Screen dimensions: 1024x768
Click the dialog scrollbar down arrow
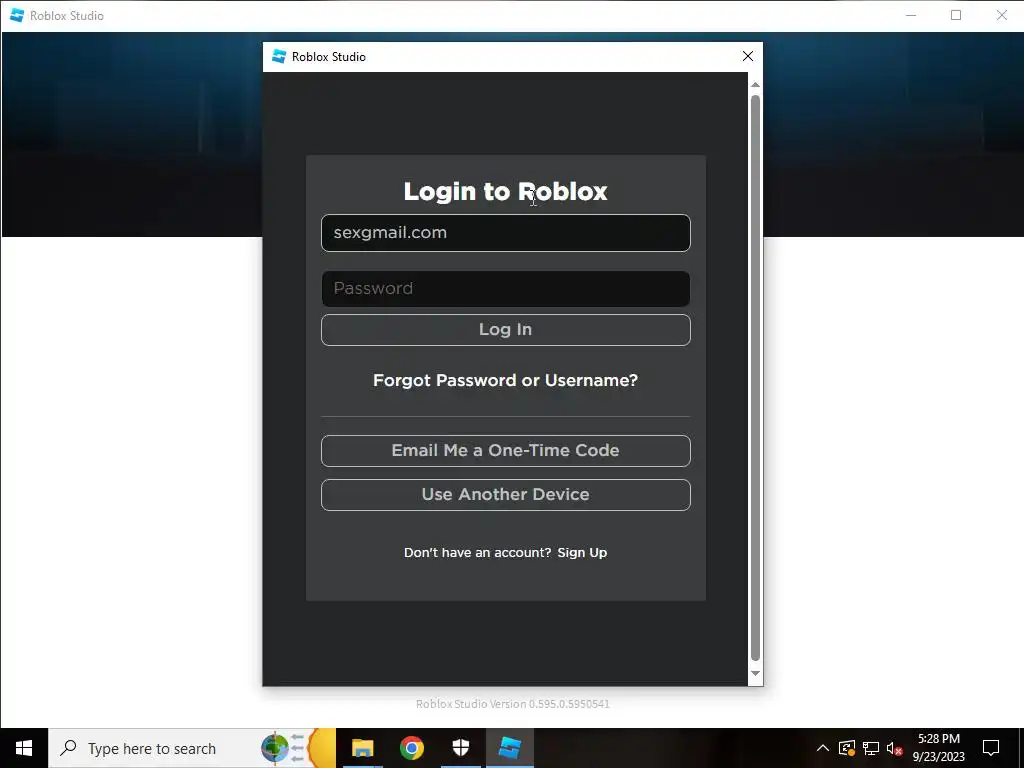756,673
